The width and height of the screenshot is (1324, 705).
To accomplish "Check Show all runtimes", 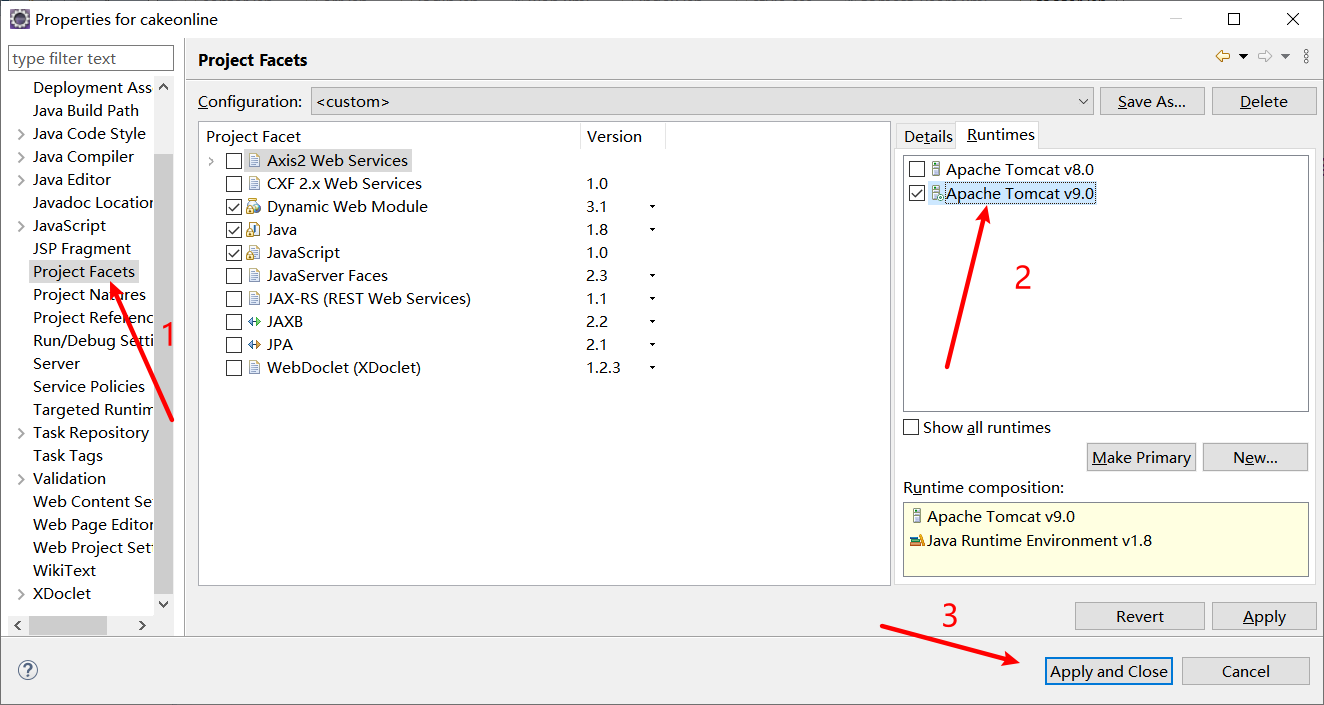I will 911,427.
